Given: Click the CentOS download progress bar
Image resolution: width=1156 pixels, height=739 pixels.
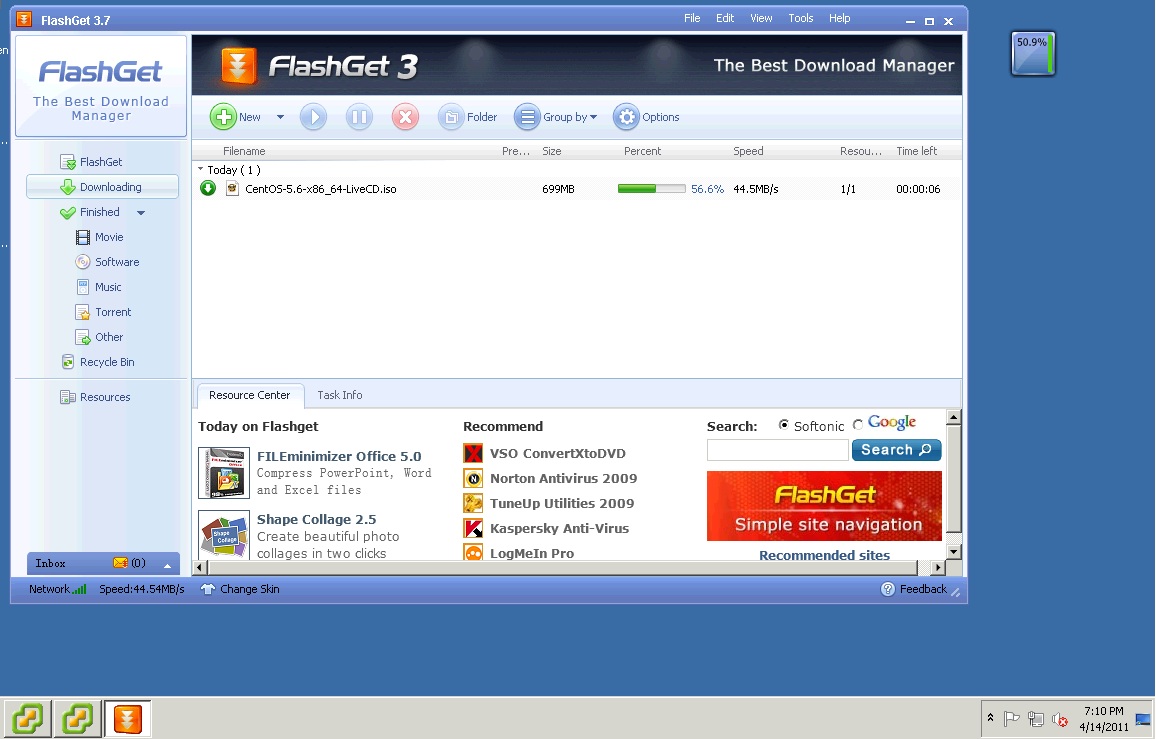Looking at the screenshot, I should pyautogui.click(x=652, y=189).
